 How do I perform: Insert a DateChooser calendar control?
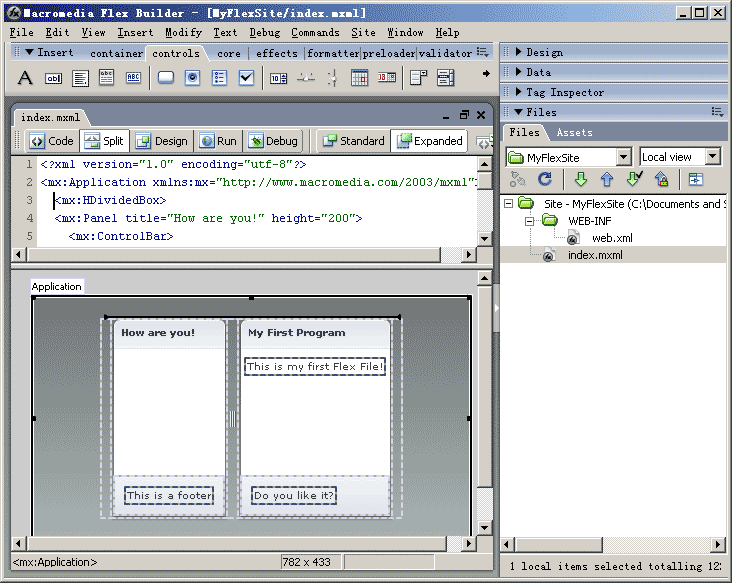pyautogui.click(x=359, y=77)
